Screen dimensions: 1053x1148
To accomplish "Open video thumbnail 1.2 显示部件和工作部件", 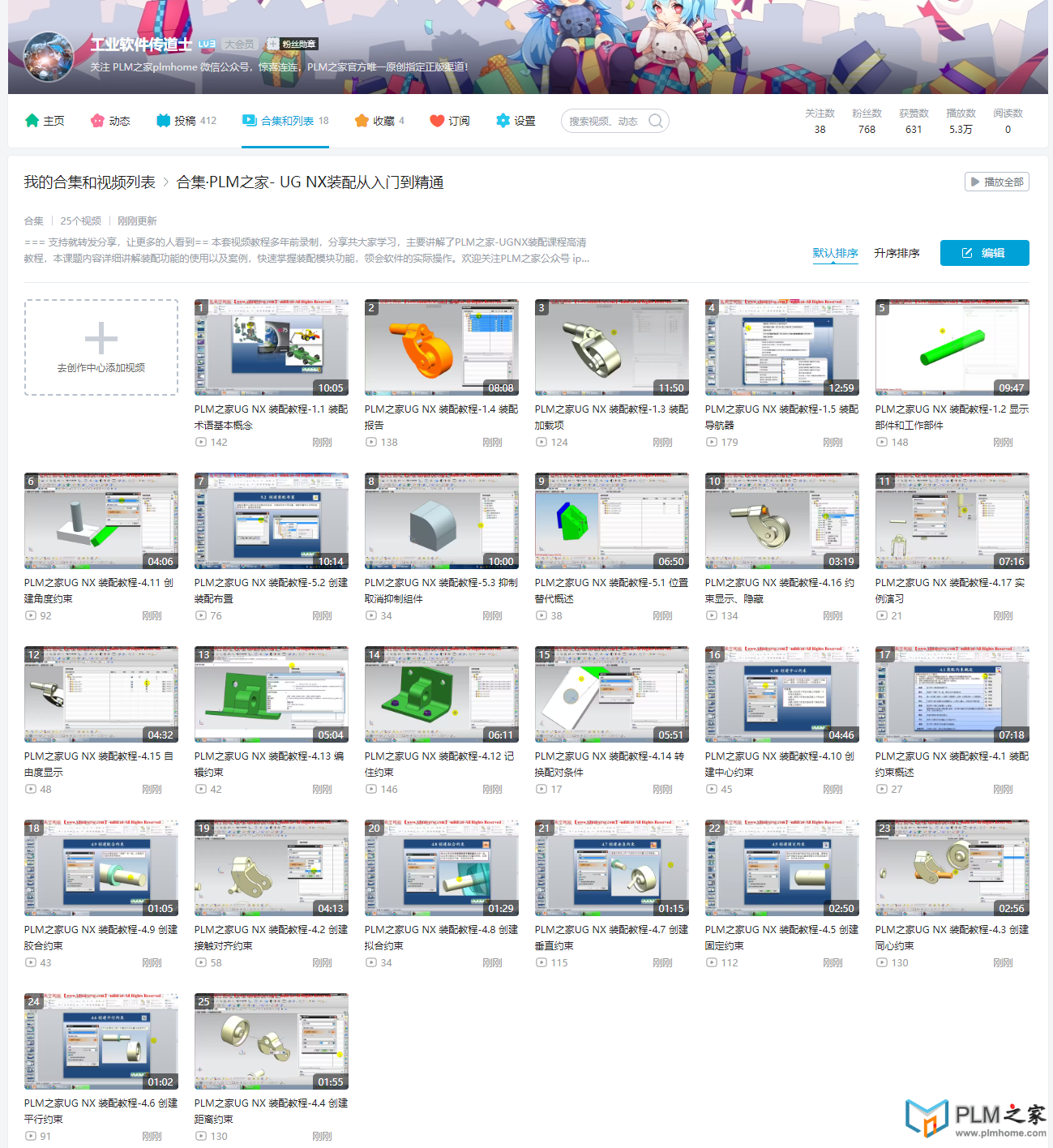I will [952, 347].
